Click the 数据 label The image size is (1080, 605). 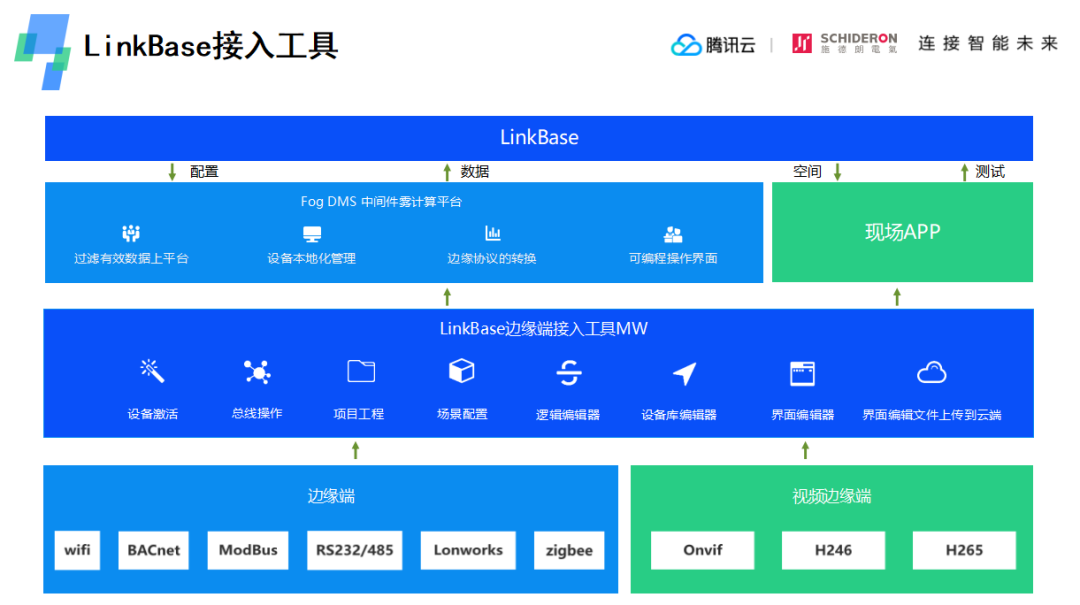tap(475, 172)
